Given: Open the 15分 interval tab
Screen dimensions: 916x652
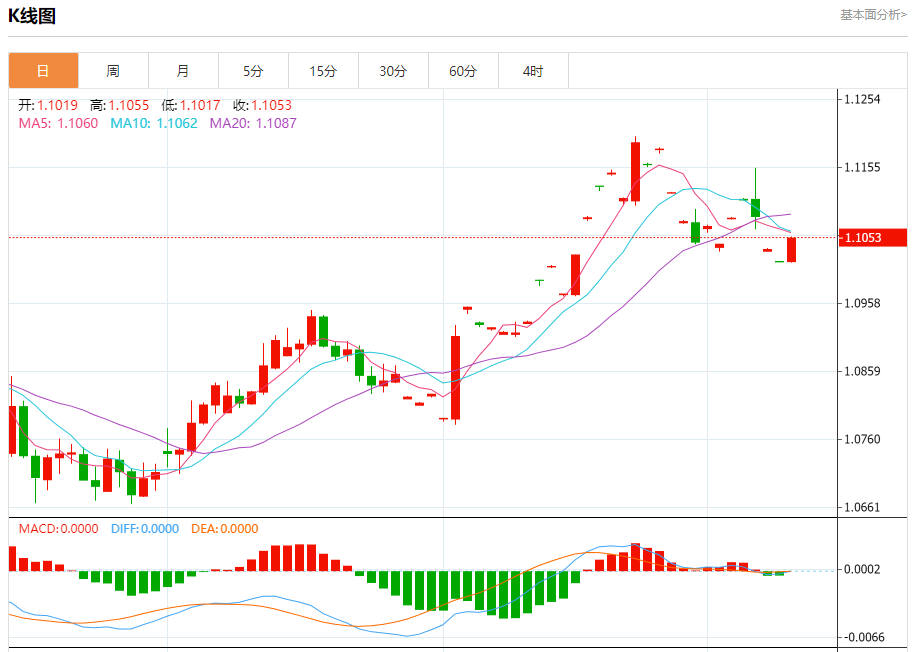Looking at the screenshot, I should pos(323,71).
